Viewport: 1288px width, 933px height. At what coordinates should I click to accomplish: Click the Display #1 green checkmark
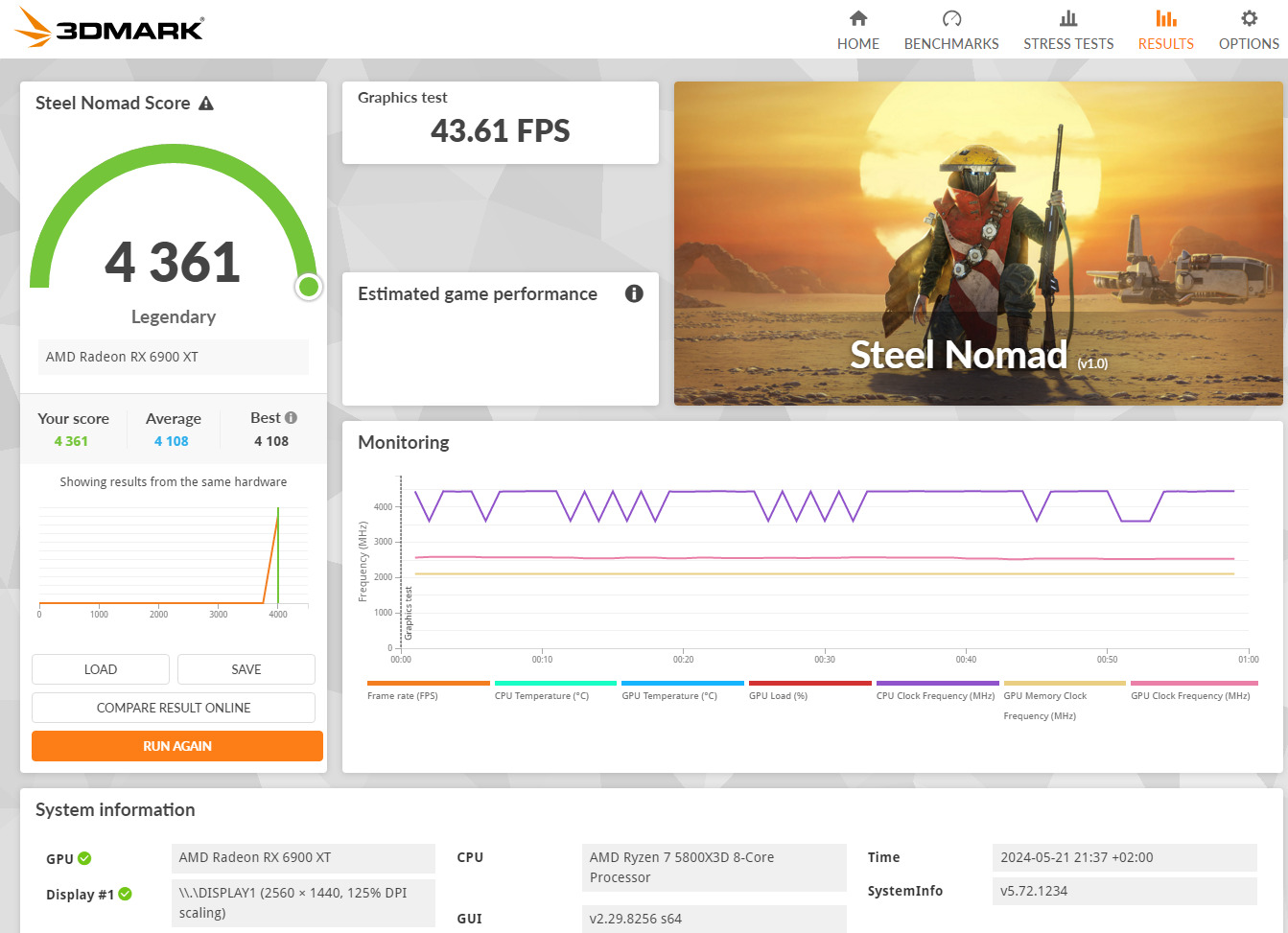click(x=125, y=894)
